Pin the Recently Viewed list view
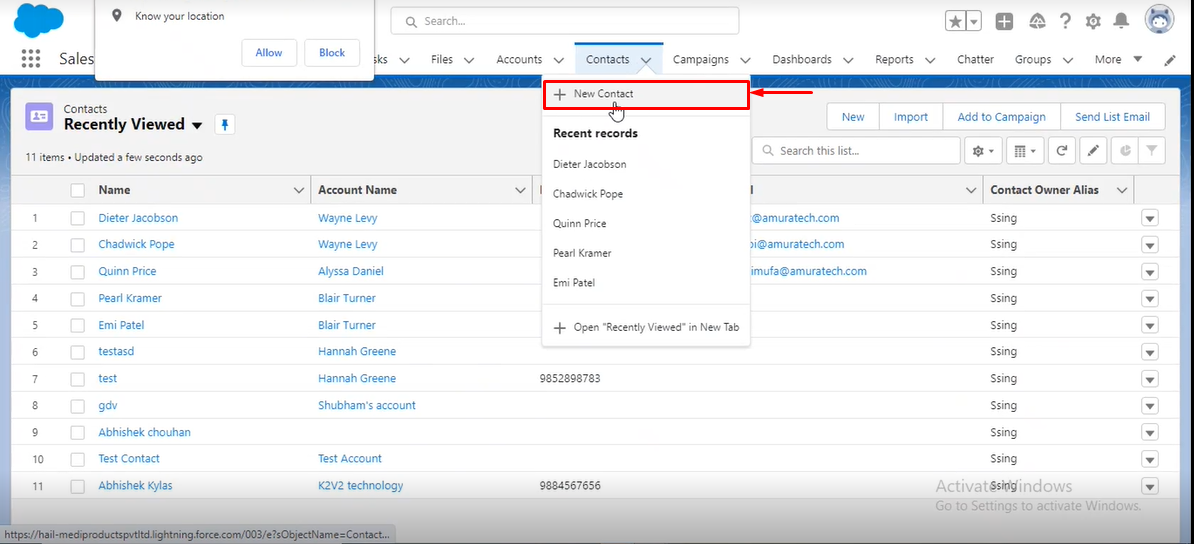 225,125
